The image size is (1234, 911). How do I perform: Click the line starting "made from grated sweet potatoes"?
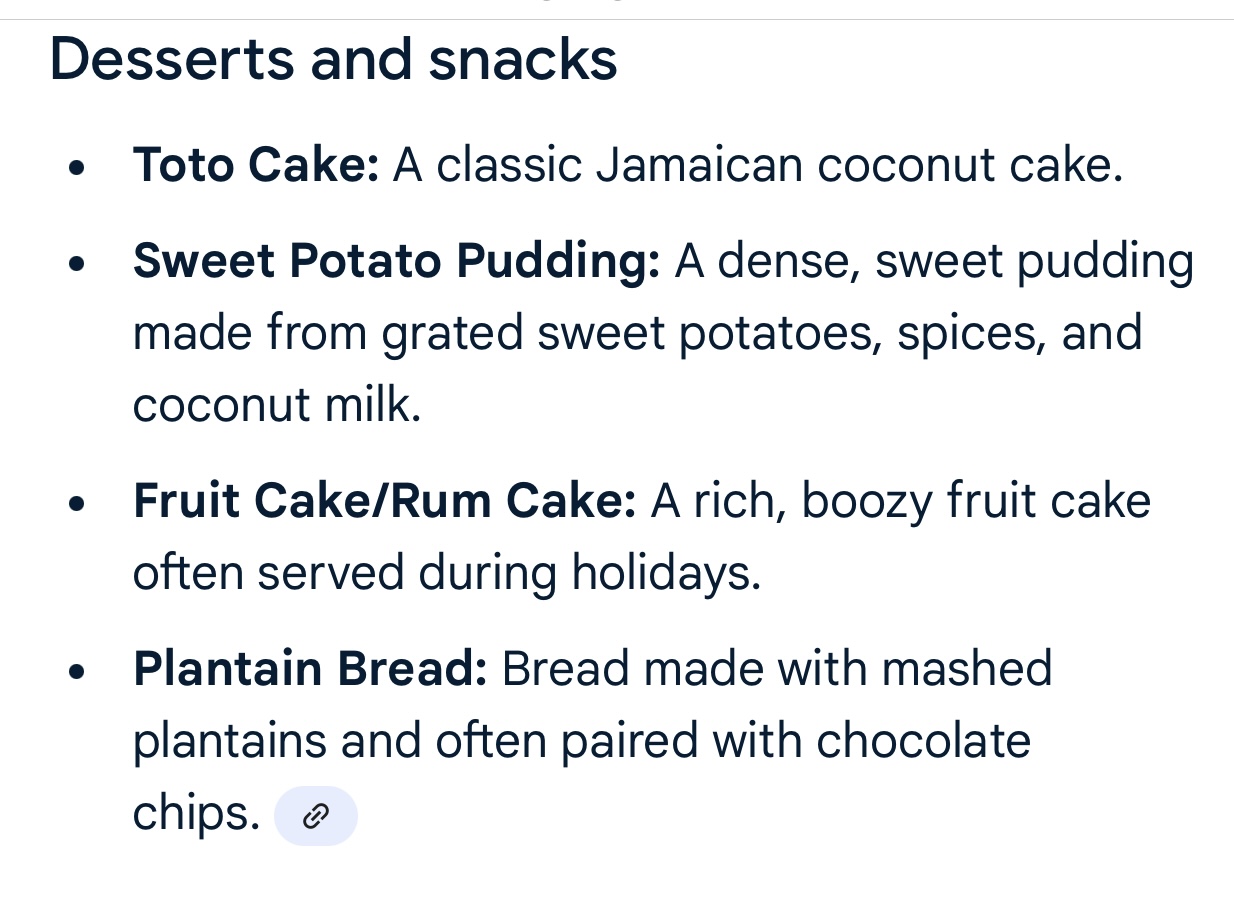point(637,333)
